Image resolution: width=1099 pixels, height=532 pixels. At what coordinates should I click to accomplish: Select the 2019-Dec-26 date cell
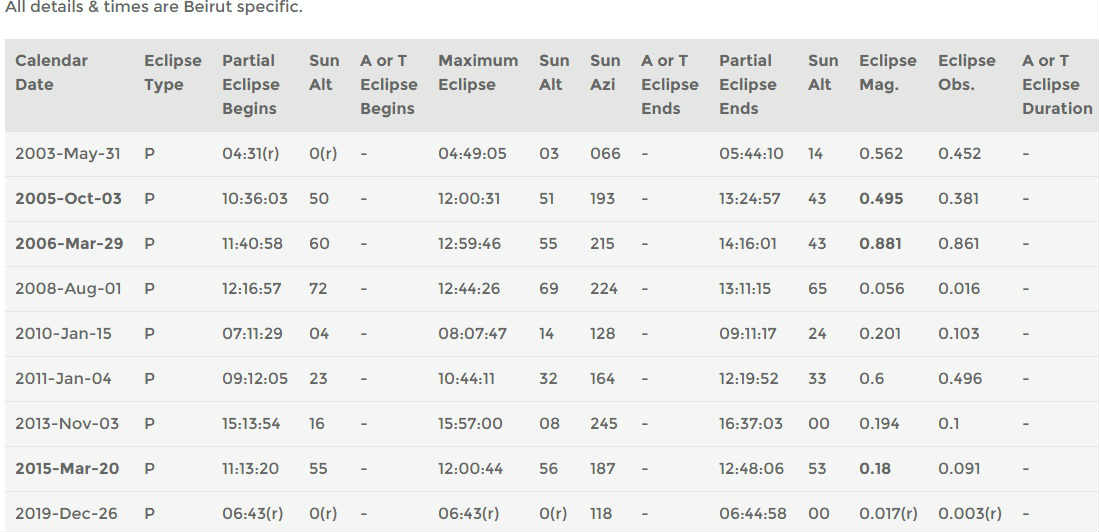66,513
